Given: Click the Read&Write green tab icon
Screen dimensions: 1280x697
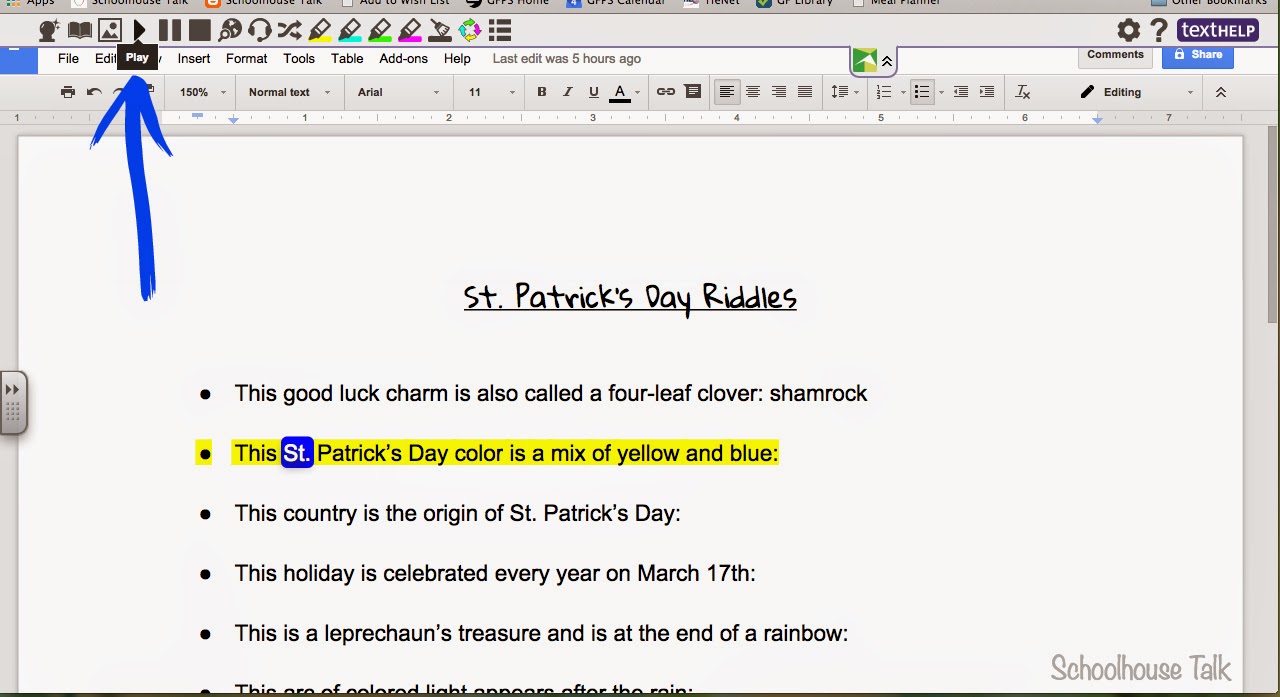Looking at the screenshot, I should coord(865,61).
